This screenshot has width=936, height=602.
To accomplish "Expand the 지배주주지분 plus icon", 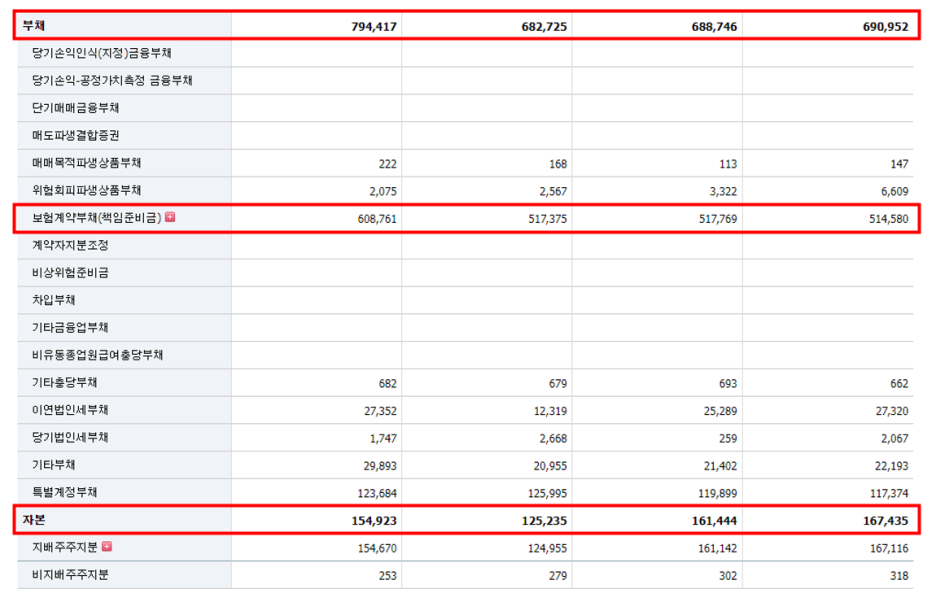I will [107, 546].
